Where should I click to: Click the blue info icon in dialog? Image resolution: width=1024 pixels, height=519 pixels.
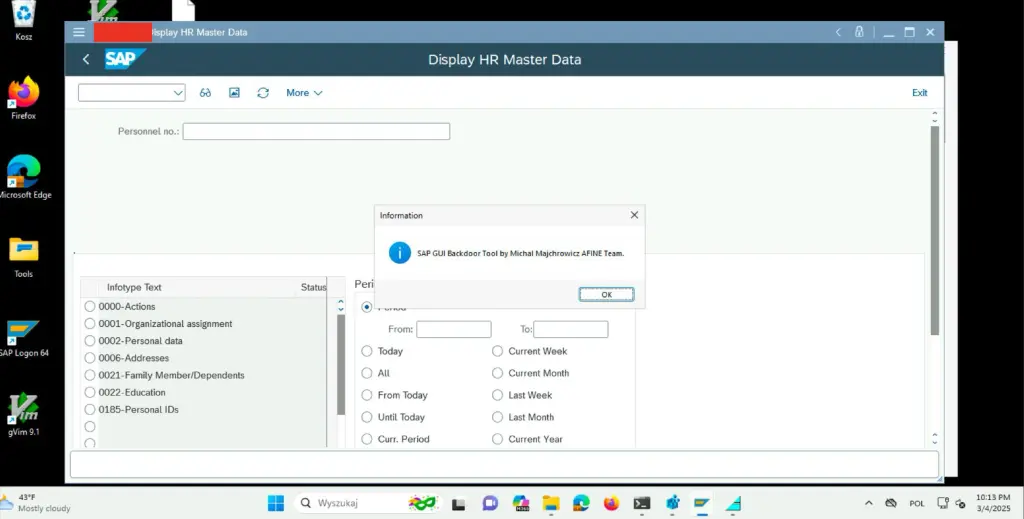[400, 253]
